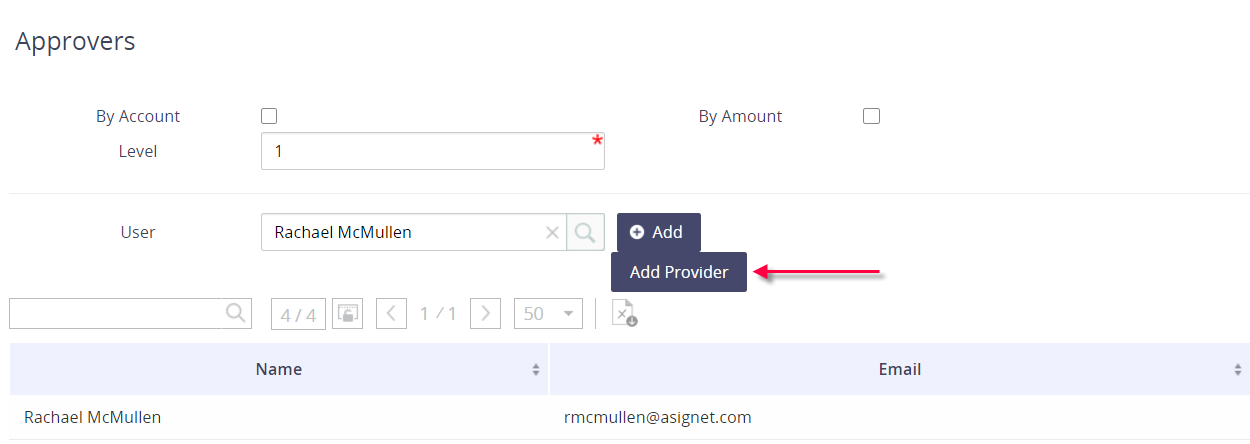Enable the By Account checkbox

(x=269, y=116)
